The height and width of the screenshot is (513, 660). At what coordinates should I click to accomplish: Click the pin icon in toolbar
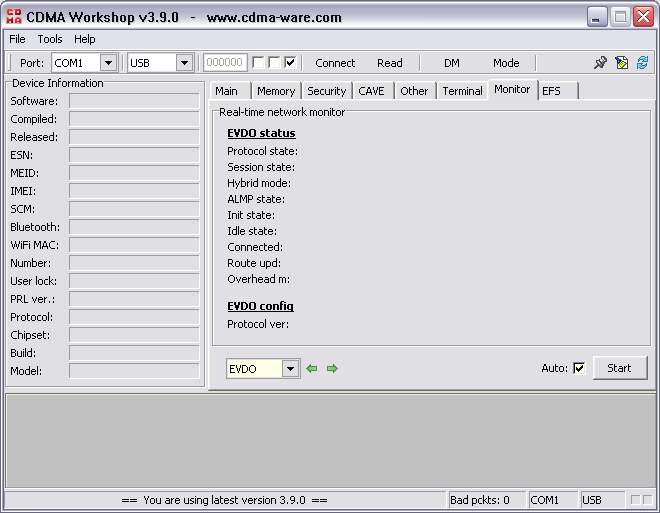click(x=600, y=63)
